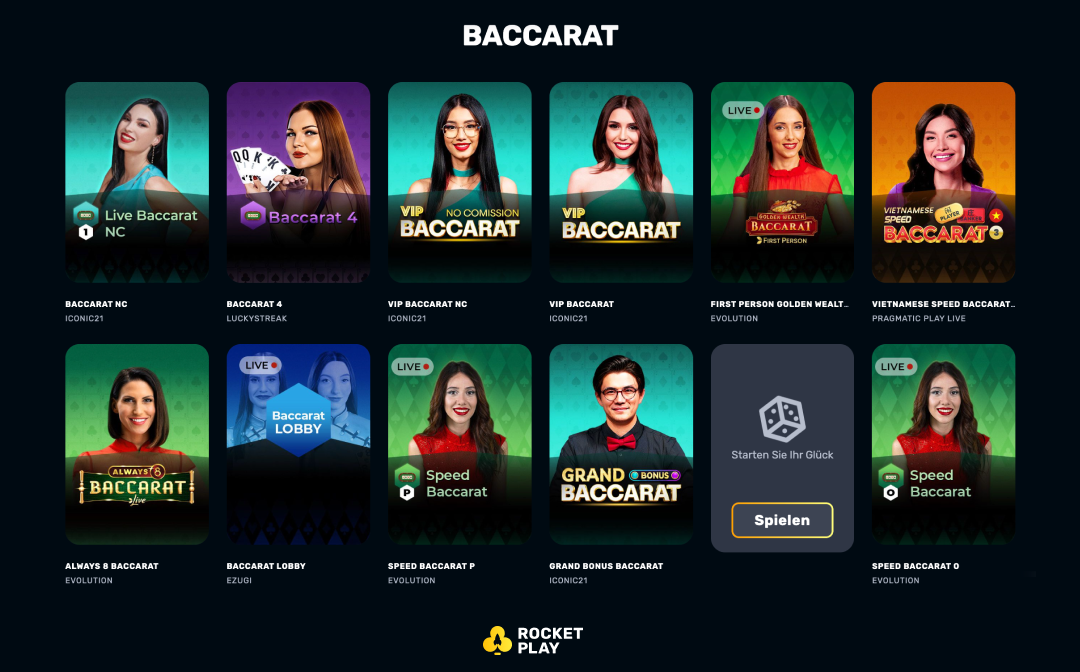Open the Grand Bonus Baccarat thumbnail
The image size is (1080, 672).
pyautogui.click(x=621, y=445)
